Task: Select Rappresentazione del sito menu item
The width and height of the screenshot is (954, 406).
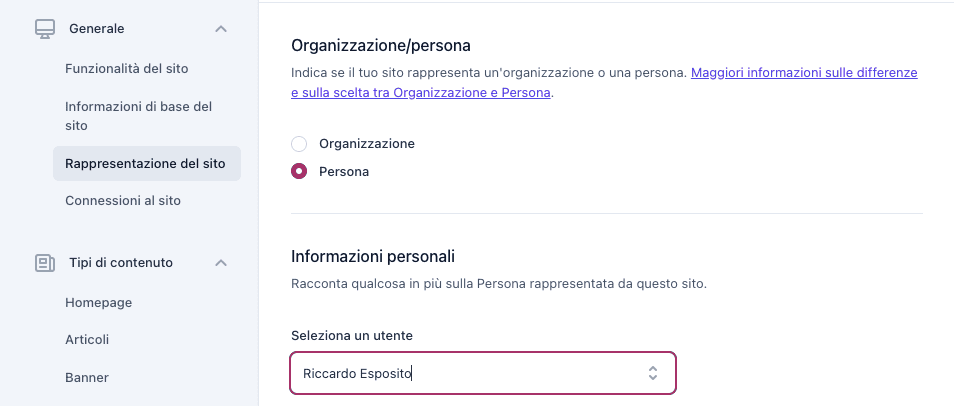Action: [147, 164]
